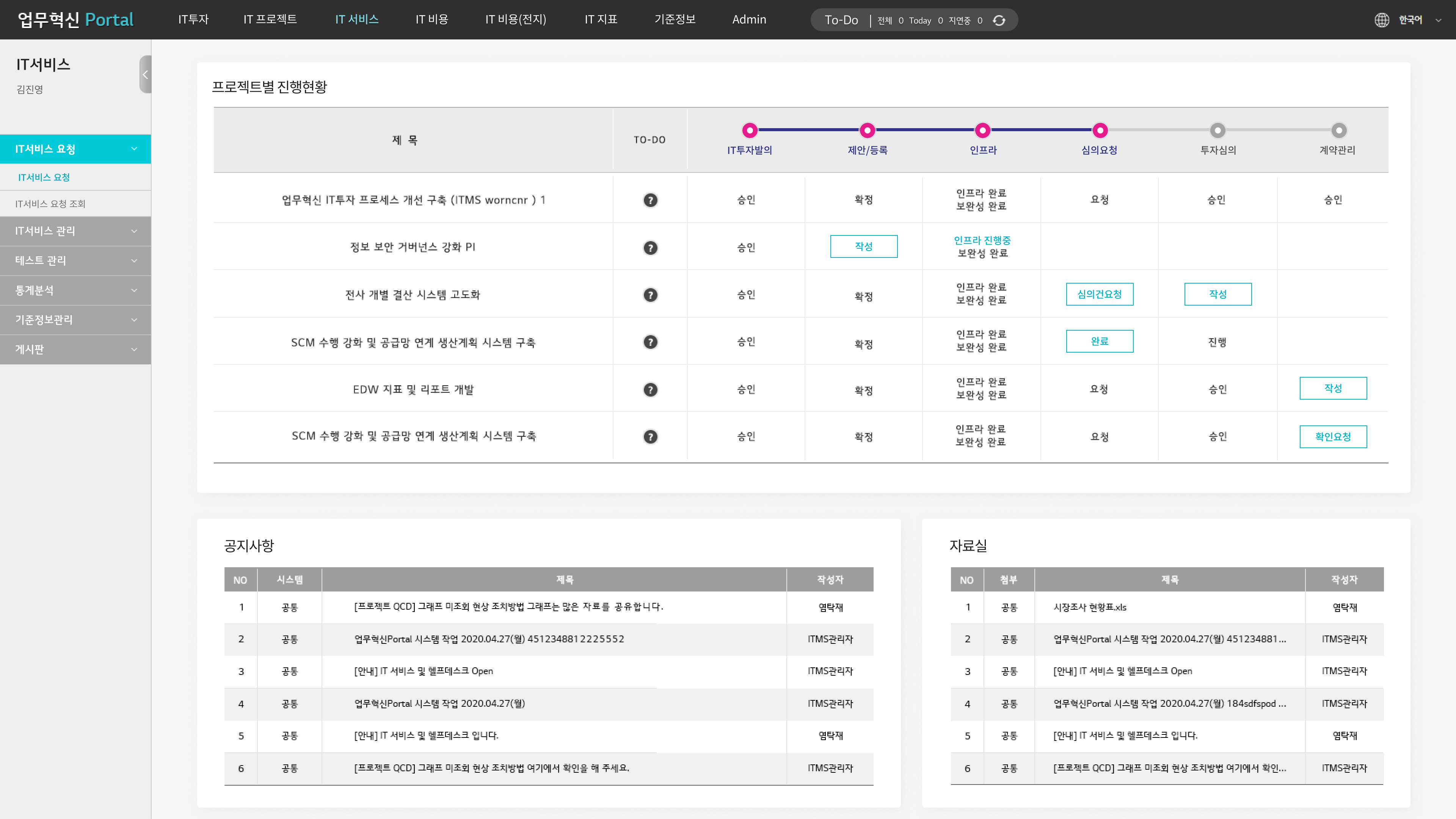Open 자료실 item 184sdfspod
Image resolution: width=1456 pixels, height=819 pixels.
click(1169, 704)
